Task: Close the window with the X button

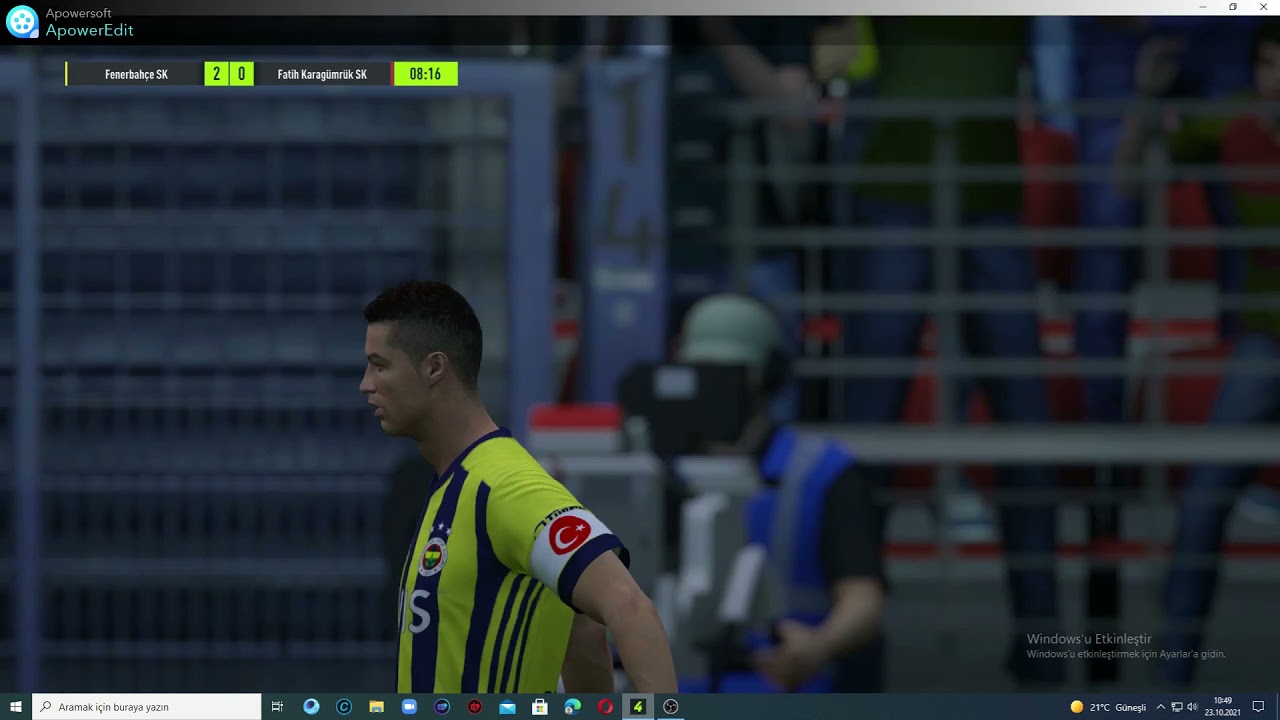Action: pyautogui.click(x=1263, y=7)
